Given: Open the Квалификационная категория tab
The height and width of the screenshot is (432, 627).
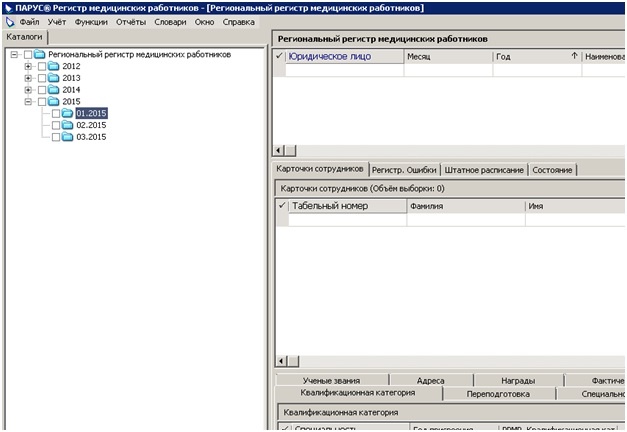Looking at the screenshot, I should 358,393.
